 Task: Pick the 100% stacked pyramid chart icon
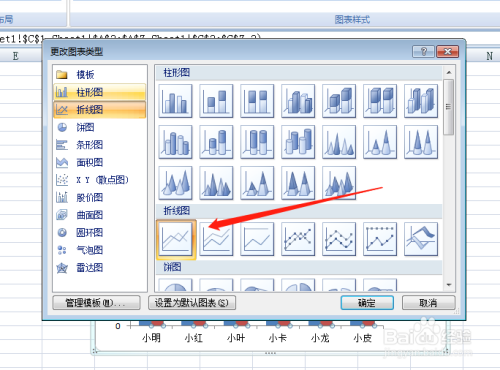pyautogui.click(x=298, y=183)
